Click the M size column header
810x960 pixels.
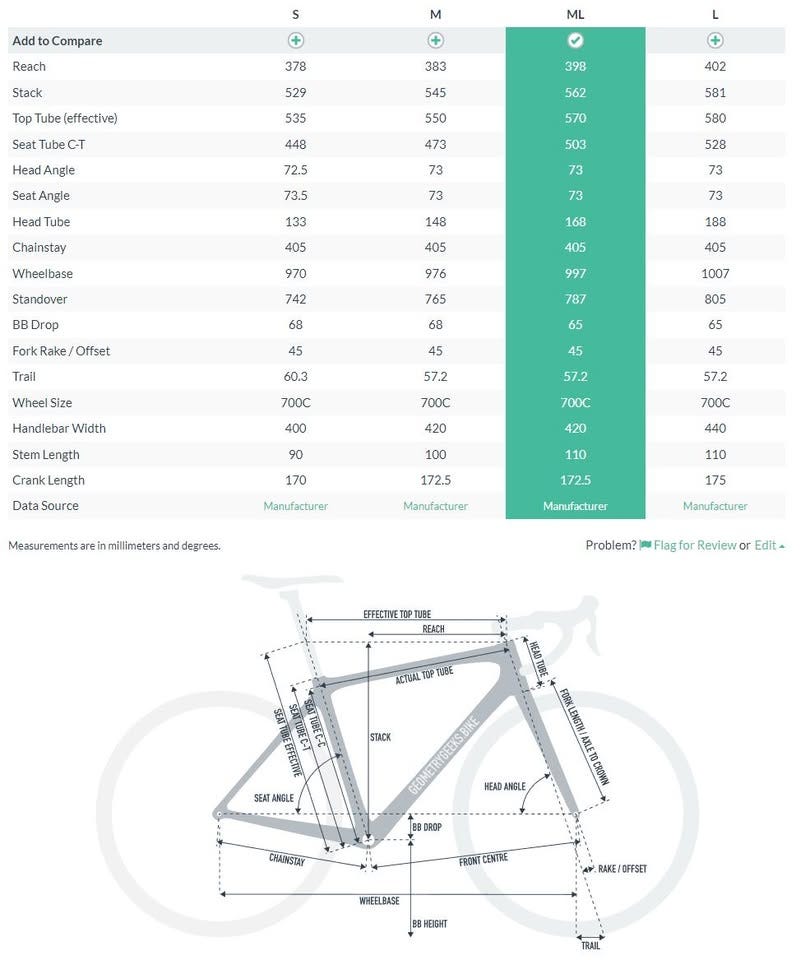coord(436,14)
